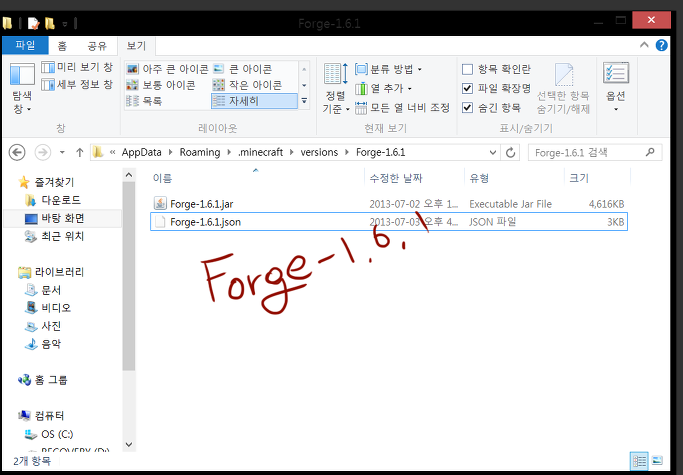The image size is (683, 475).
Task: Choose 아주 큰 아이콘 layout
Action: (x=167, y=69)
